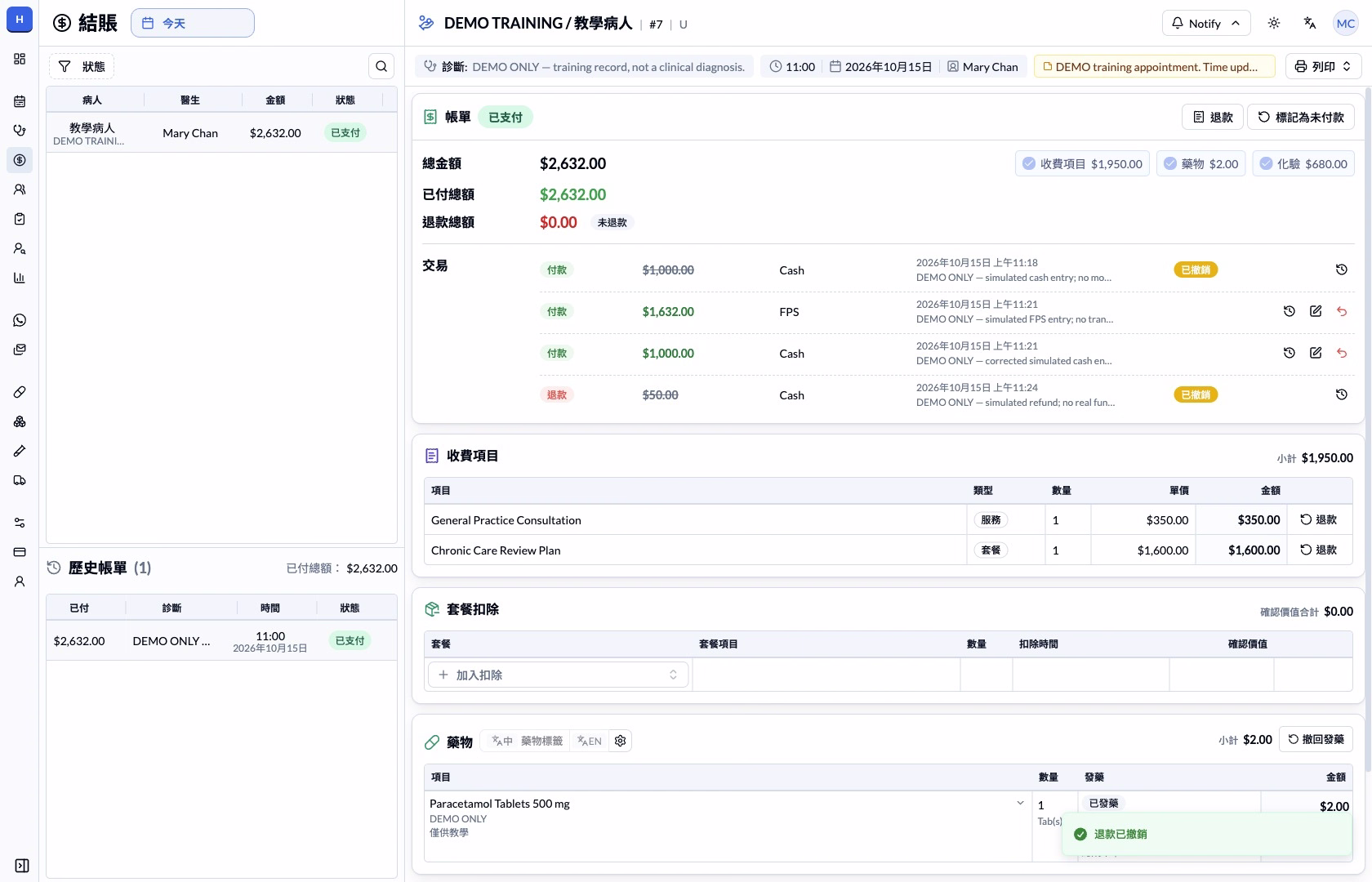
Task: Open the credit card icon in sidebar
Action: click(20, 552)
